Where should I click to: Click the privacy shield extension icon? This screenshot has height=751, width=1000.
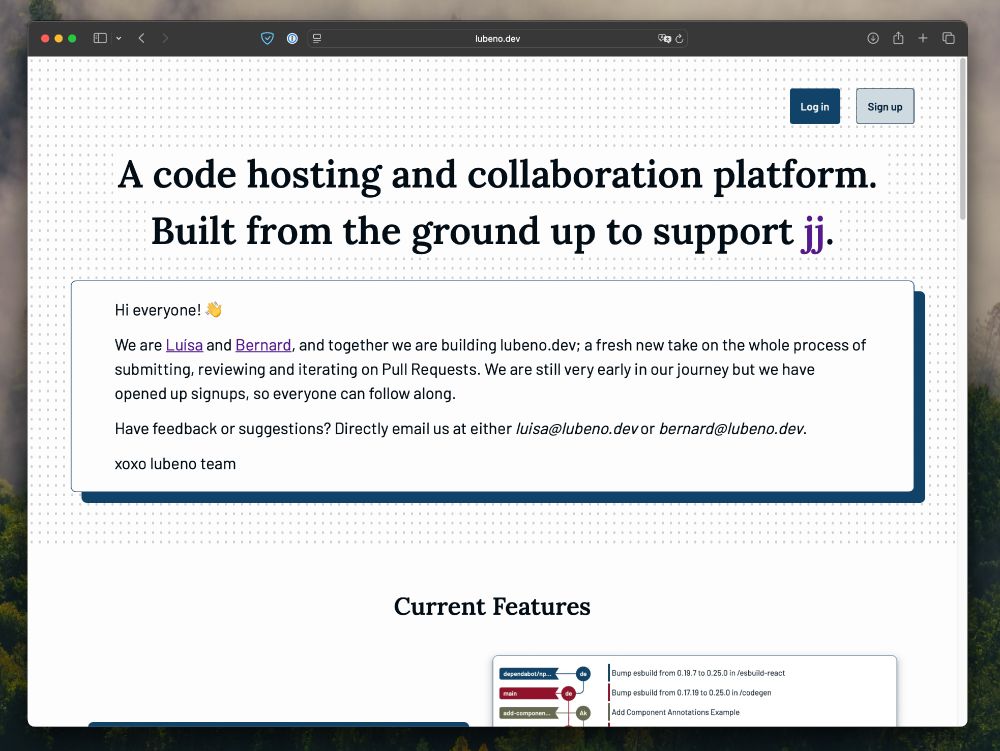[x=267, y=38]
